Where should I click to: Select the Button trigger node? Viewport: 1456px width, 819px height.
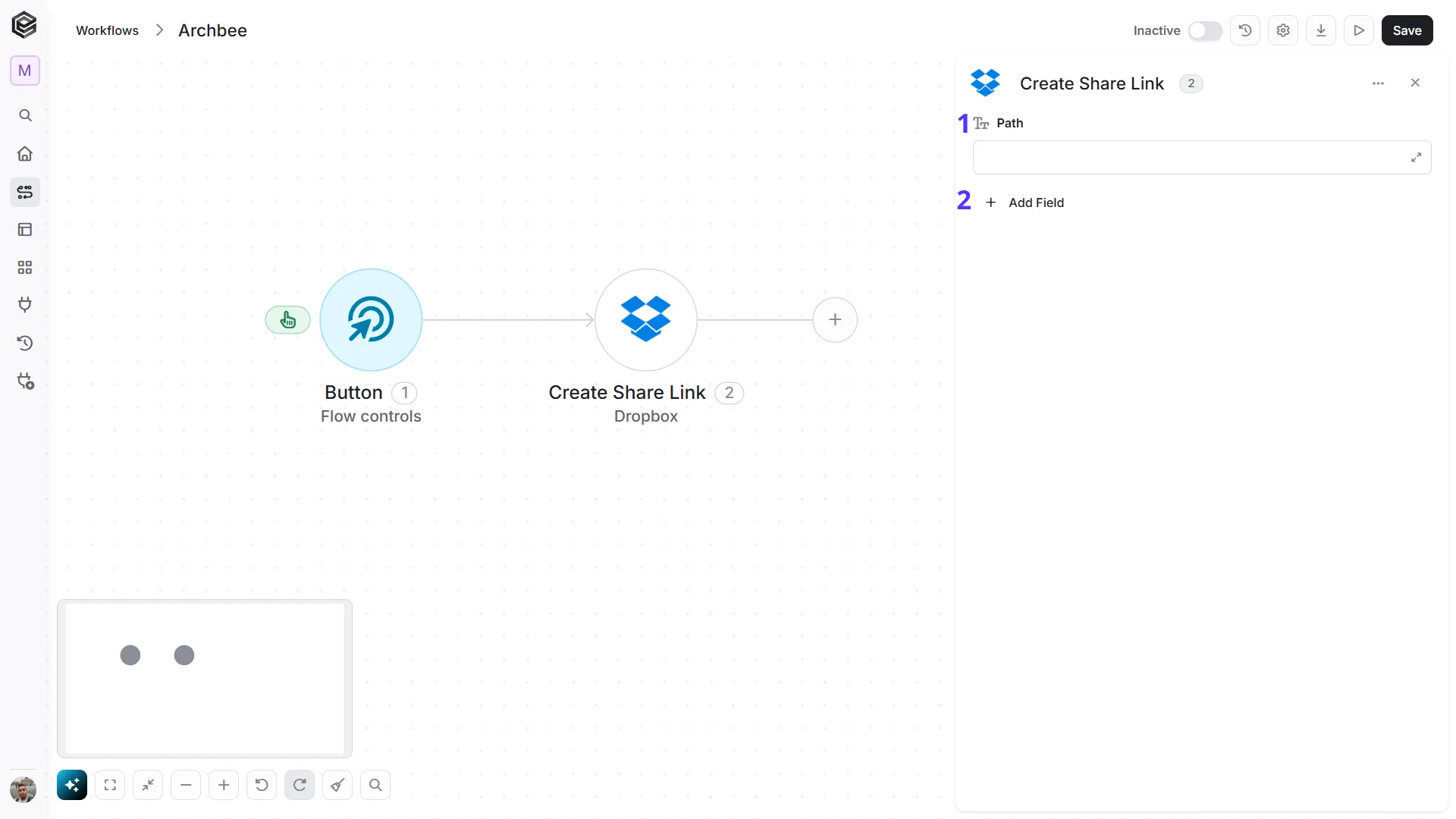371,320
